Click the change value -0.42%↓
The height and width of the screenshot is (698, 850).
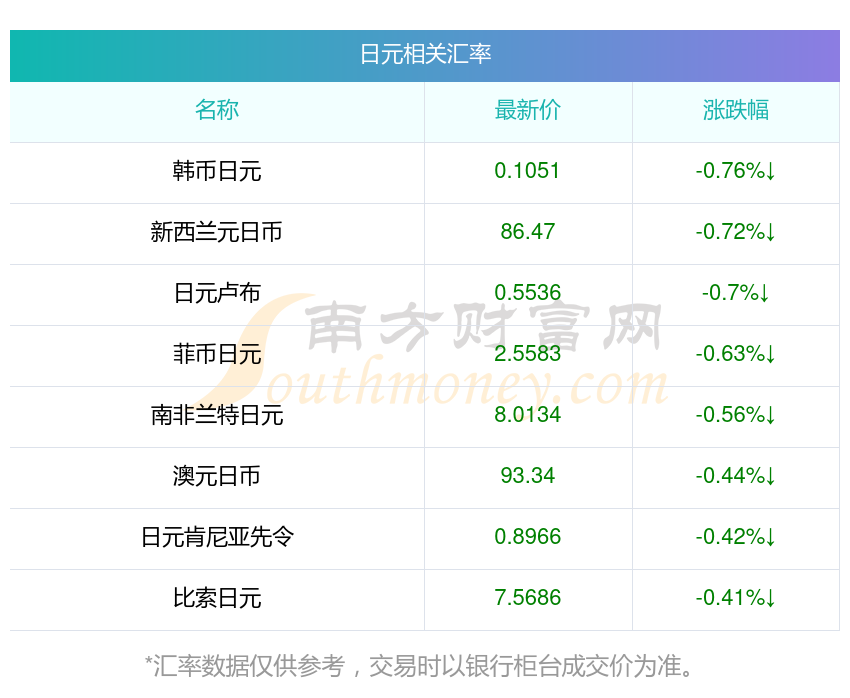coord(736,537)
